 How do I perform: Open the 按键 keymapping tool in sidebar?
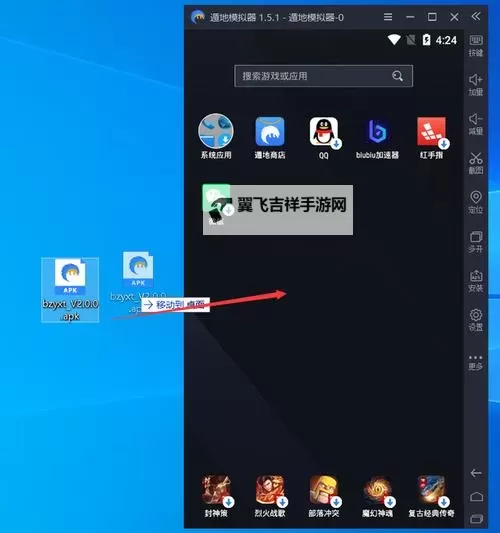[x=476, y=45]
